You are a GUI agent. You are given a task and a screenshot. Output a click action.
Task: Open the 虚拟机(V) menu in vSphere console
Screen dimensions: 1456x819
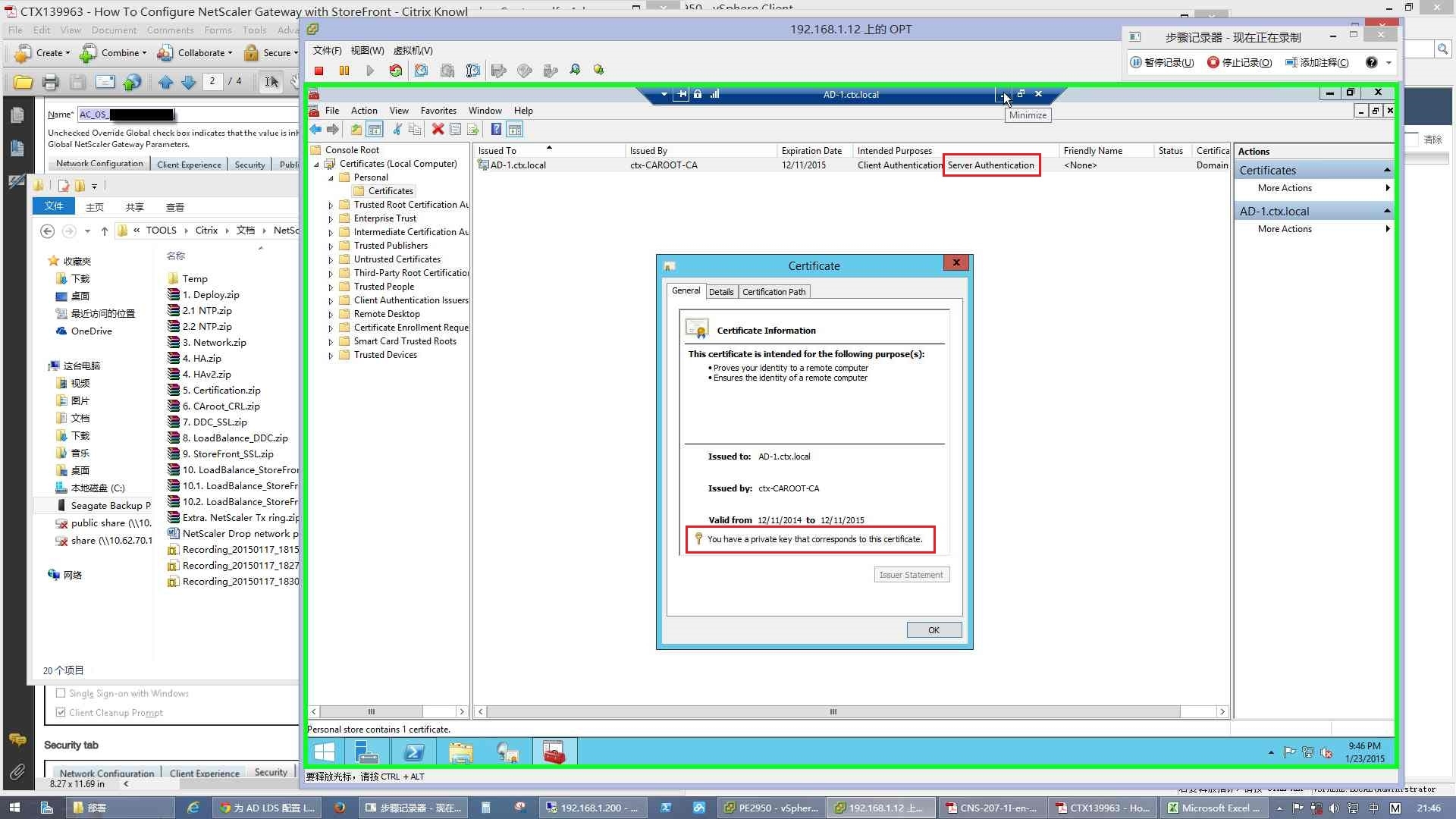pos(413,51)
